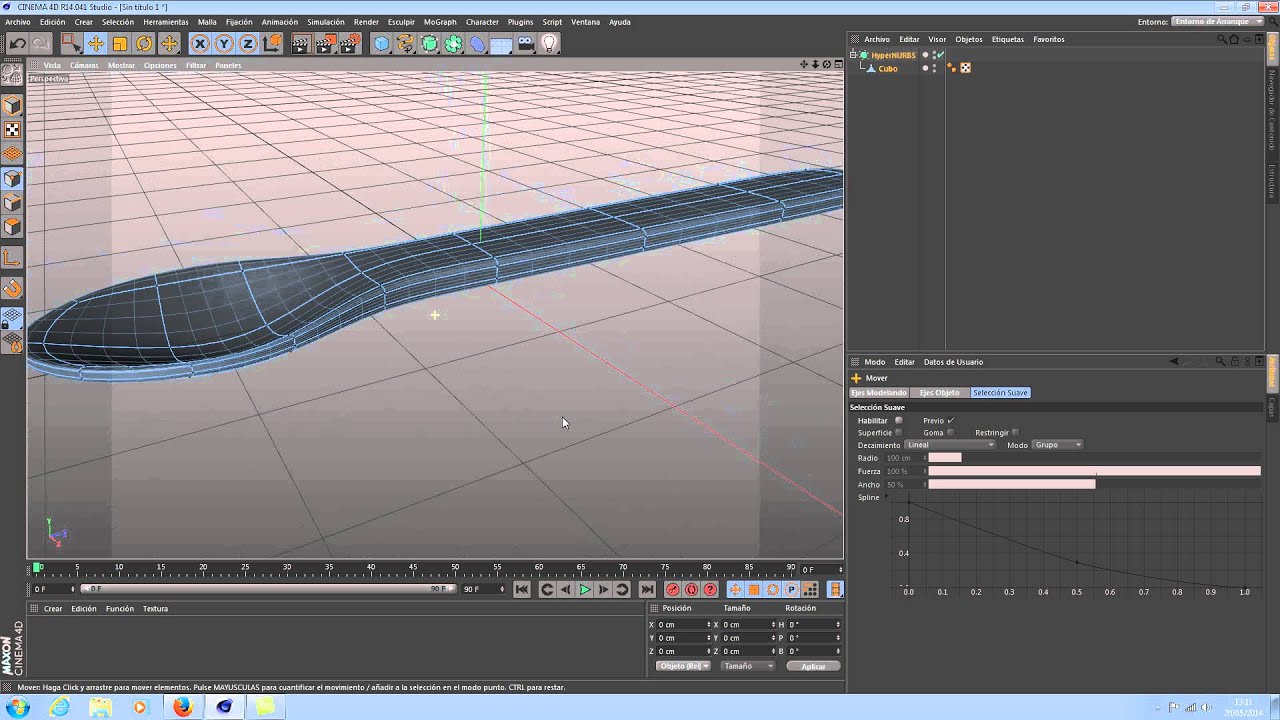Toggle Autokeying red button
The width and height of the screenshot is (1280, 720).
(x=691, y=590)
